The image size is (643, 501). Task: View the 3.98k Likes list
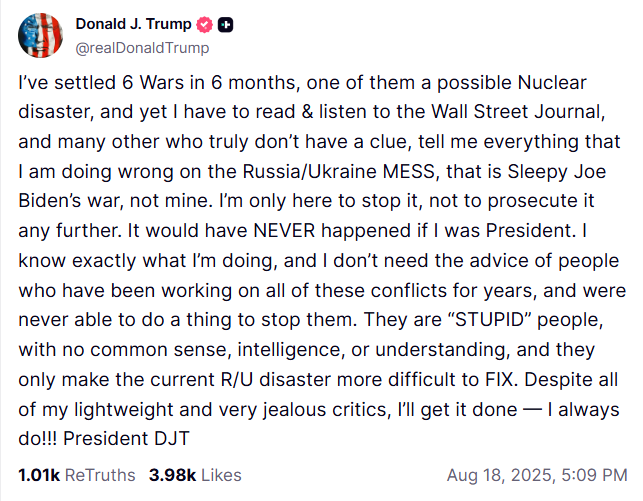pyautogui.click(x=195, y=476)
